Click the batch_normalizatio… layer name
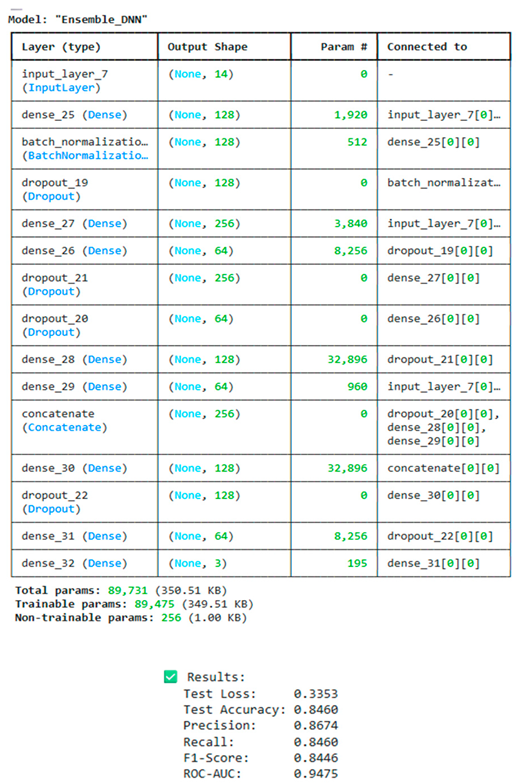Screen dimensions: 518x784 [85, 142]
